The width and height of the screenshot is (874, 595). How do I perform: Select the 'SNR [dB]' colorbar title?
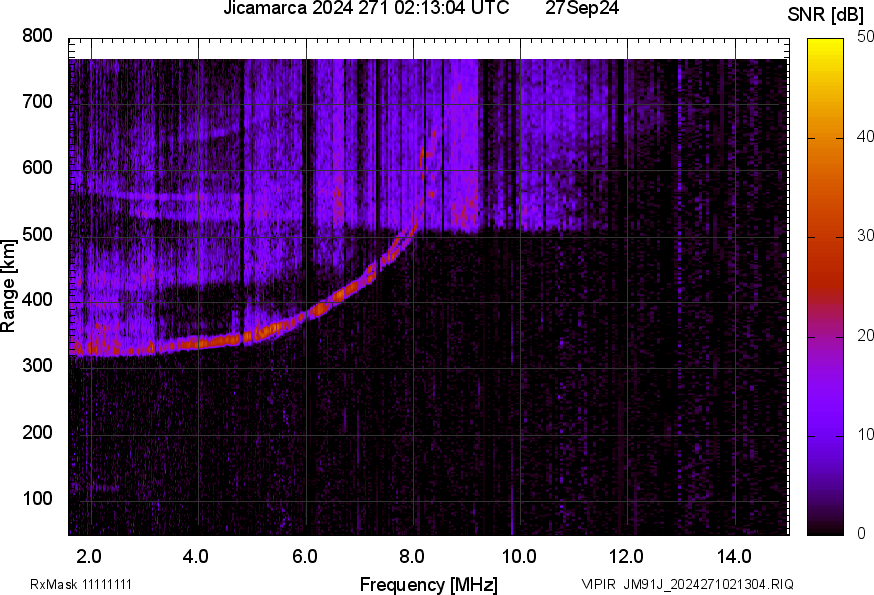[x=826, y=14]
